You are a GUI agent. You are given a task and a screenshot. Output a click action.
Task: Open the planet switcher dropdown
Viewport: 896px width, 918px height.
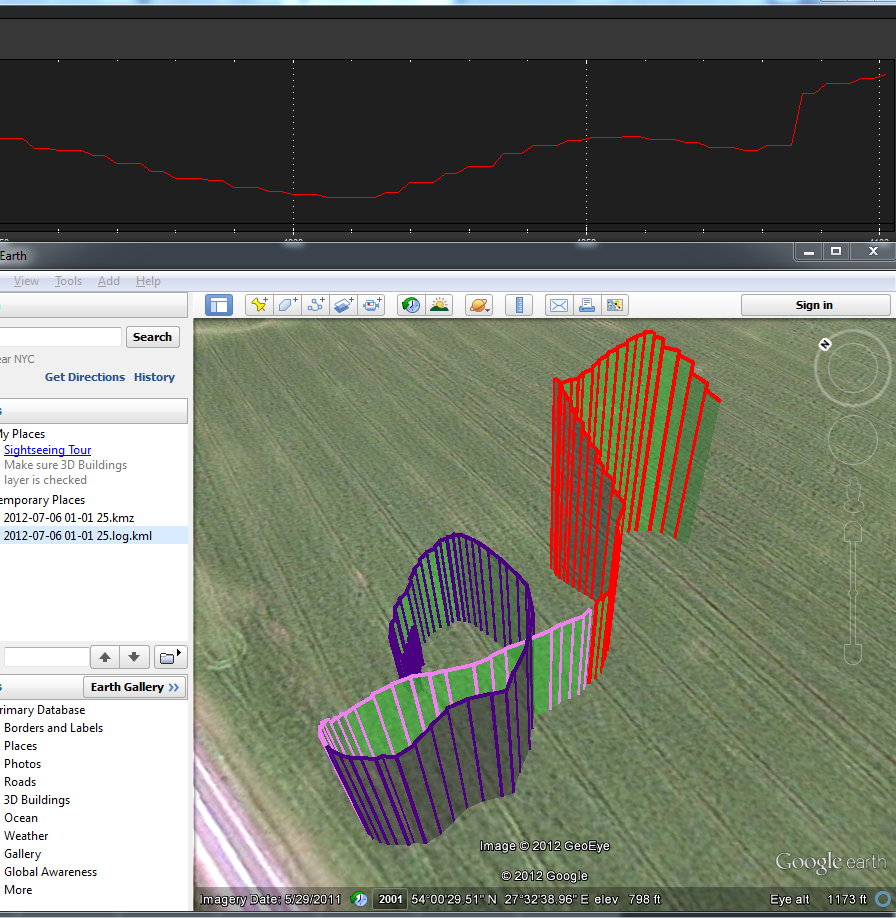pos(478,305)
